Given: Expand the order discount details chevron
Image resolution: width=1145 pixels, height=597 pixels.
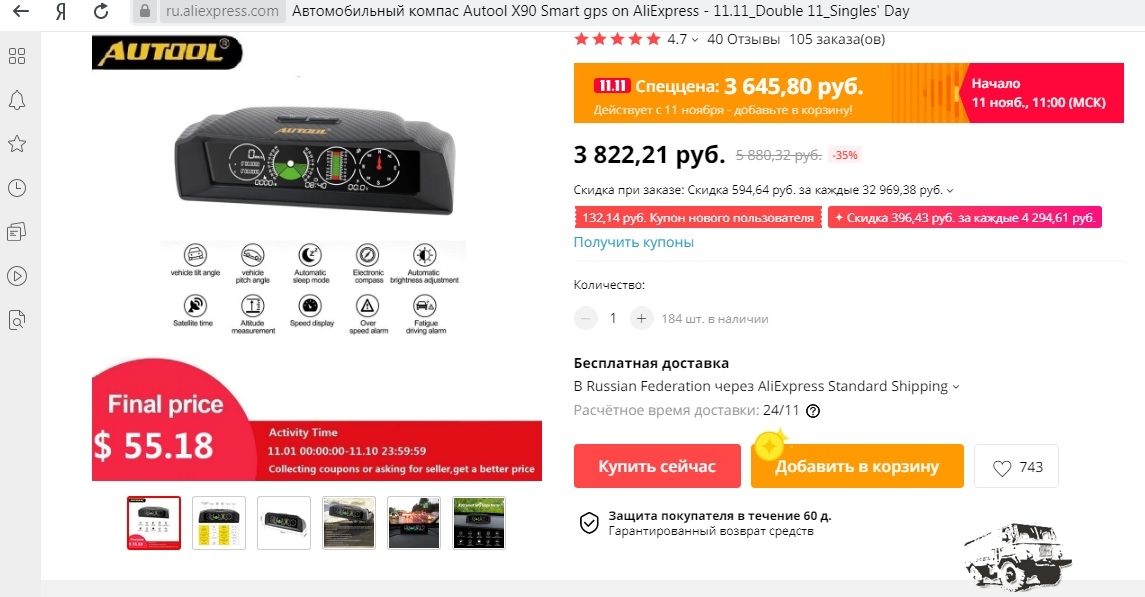Looking at the screenshot, I should (x=950, y=190).
